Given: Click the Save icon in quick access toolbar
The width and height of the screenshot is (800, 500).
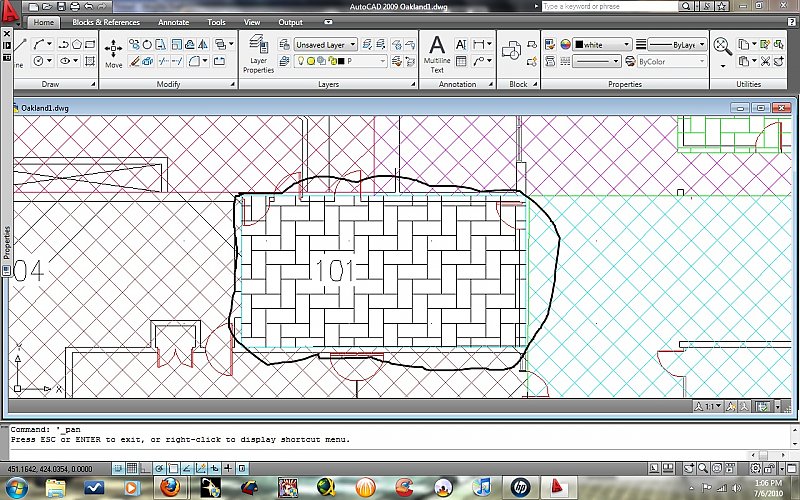Looking at the screenshot, I should point(60,7).
